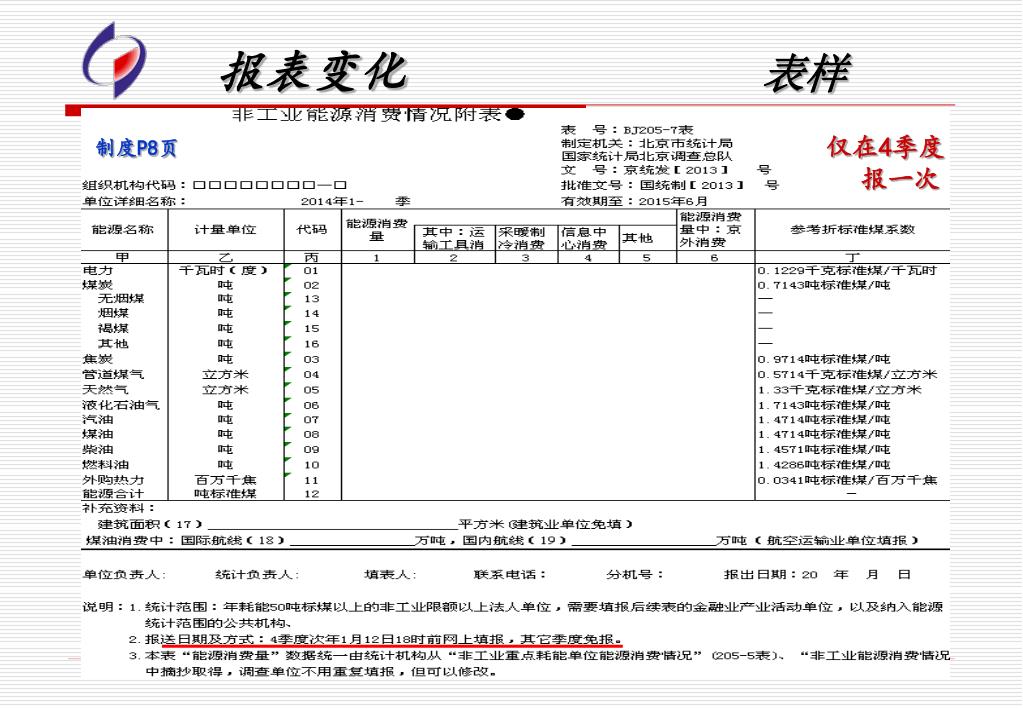This screenshot has width=1023, height=708.
Task: Click coefficient 1.4571吨标准煤/吨 for 柴油
Action: coord(823,450)
